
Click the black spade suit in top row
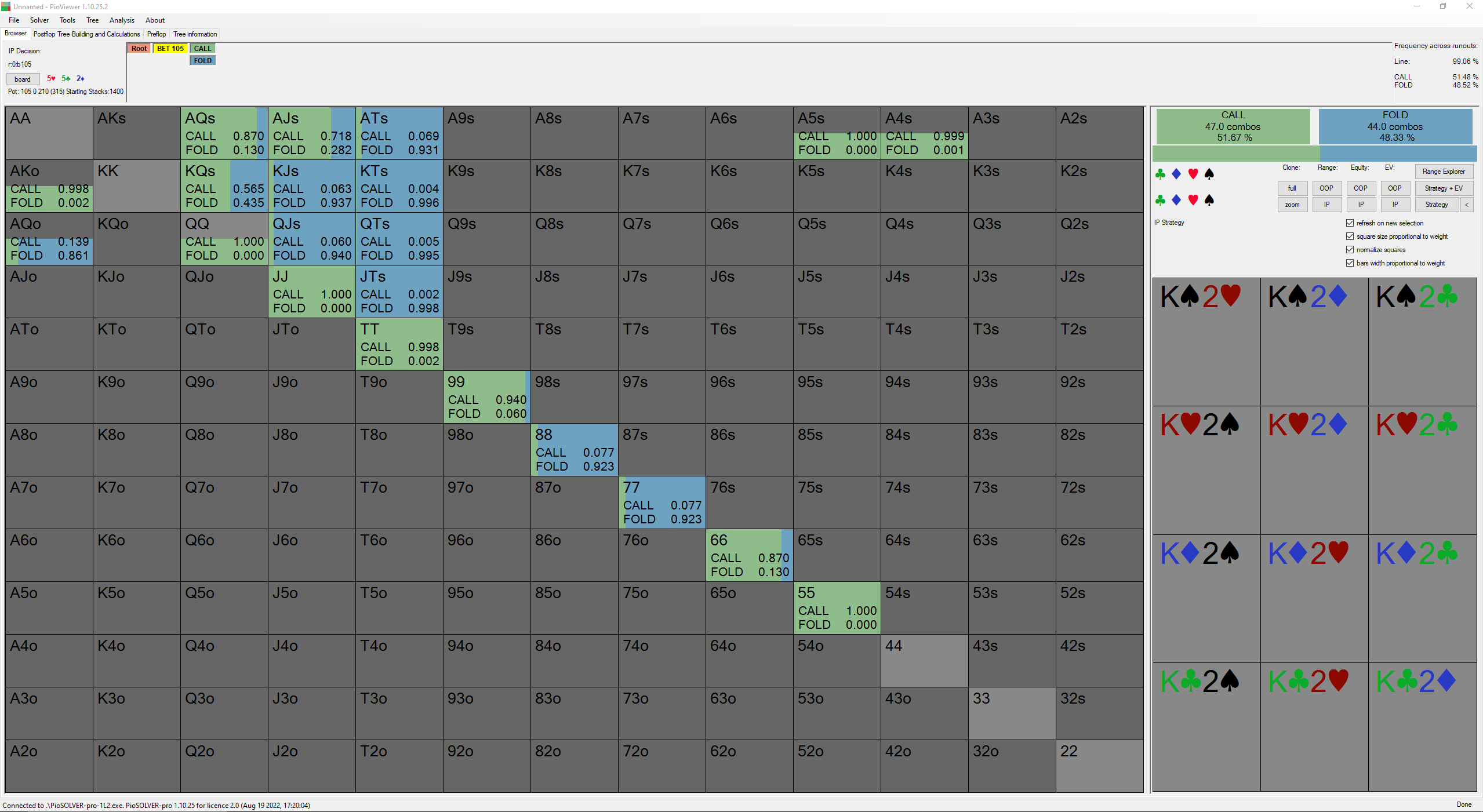(1209, 174)
